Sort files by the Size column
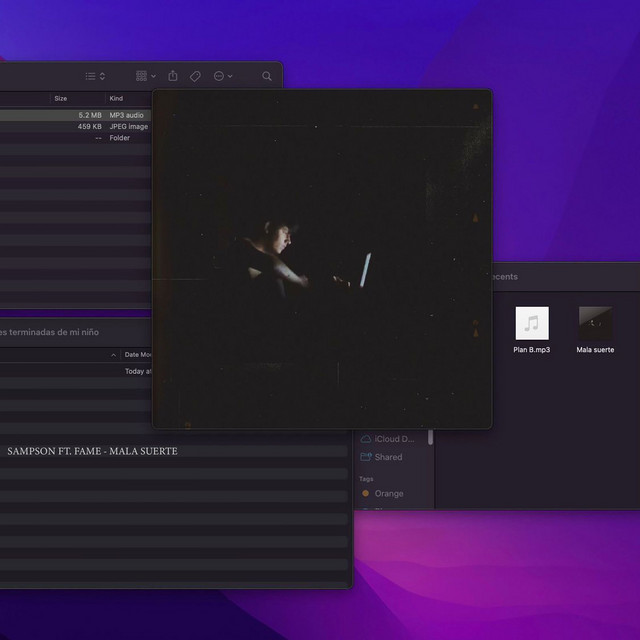 [62, 99]
